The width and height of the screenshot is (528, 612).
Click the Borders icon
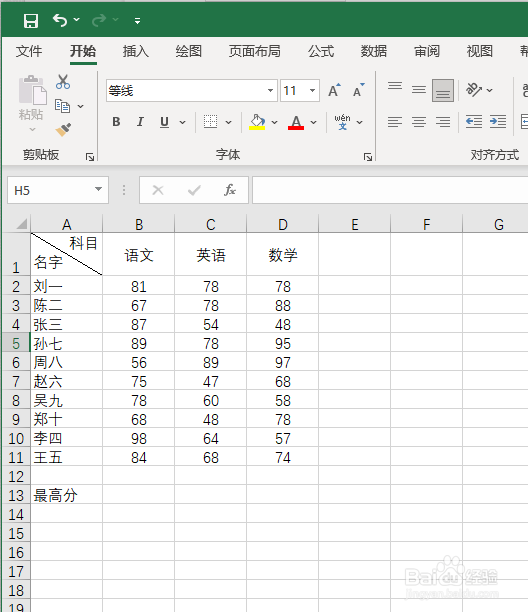(210, 122)
